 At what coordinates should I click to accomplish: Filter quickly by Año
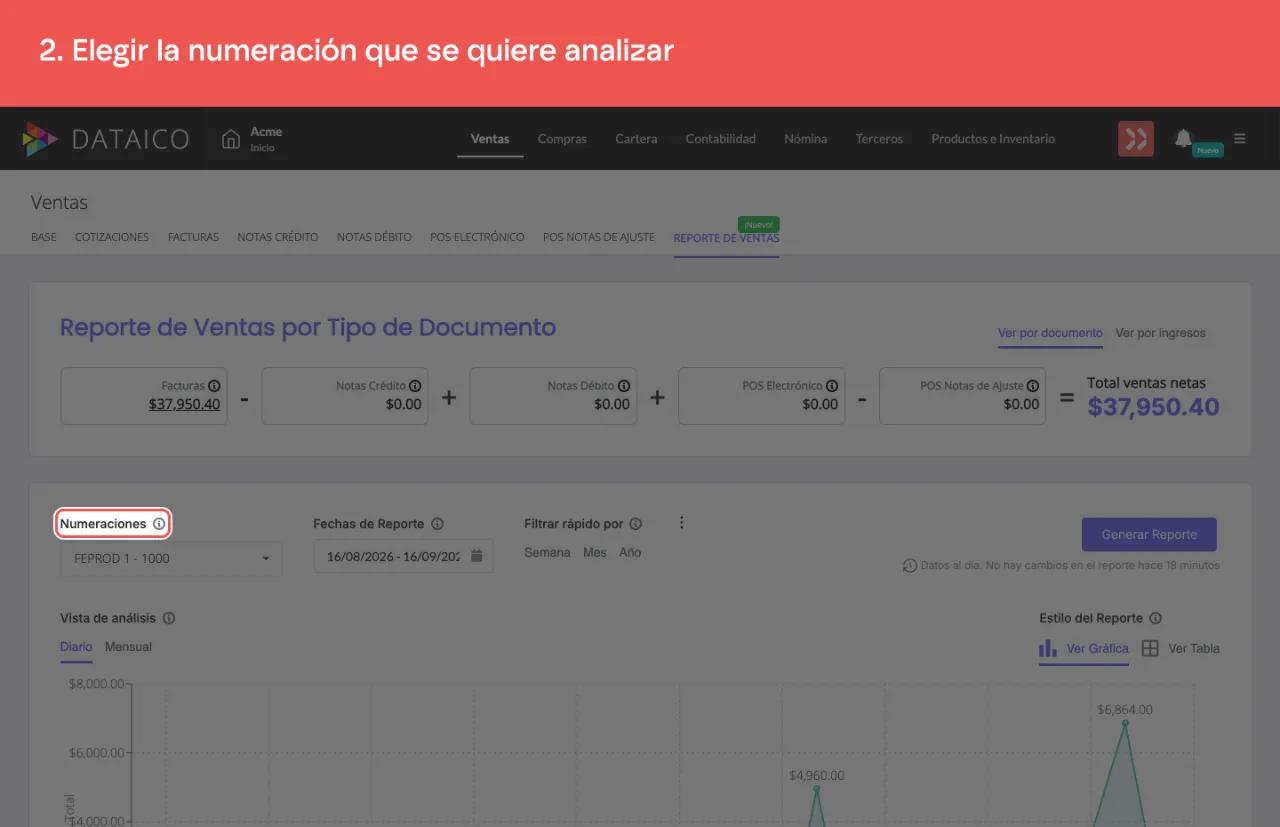click(630, 553)
